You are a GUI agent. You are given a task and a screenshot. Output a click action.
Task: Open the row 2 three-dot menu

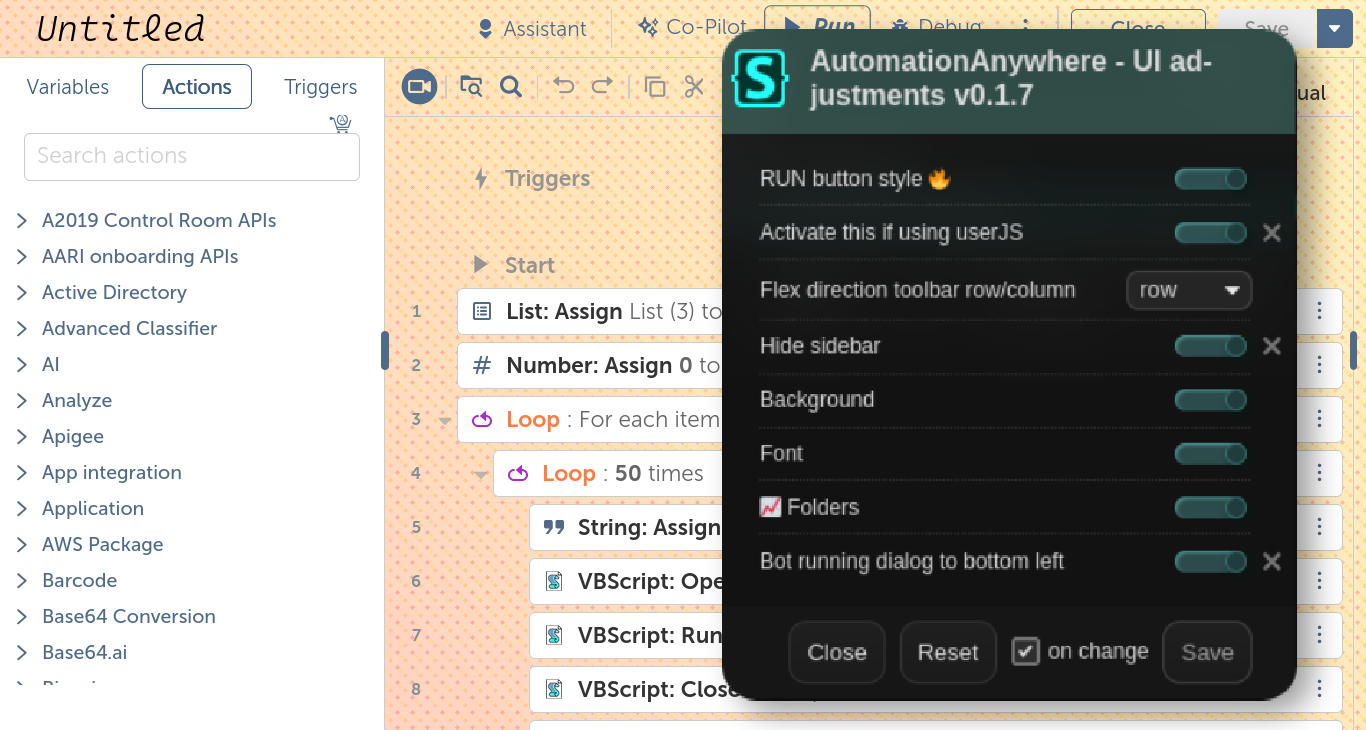[x=1320, y=365]
